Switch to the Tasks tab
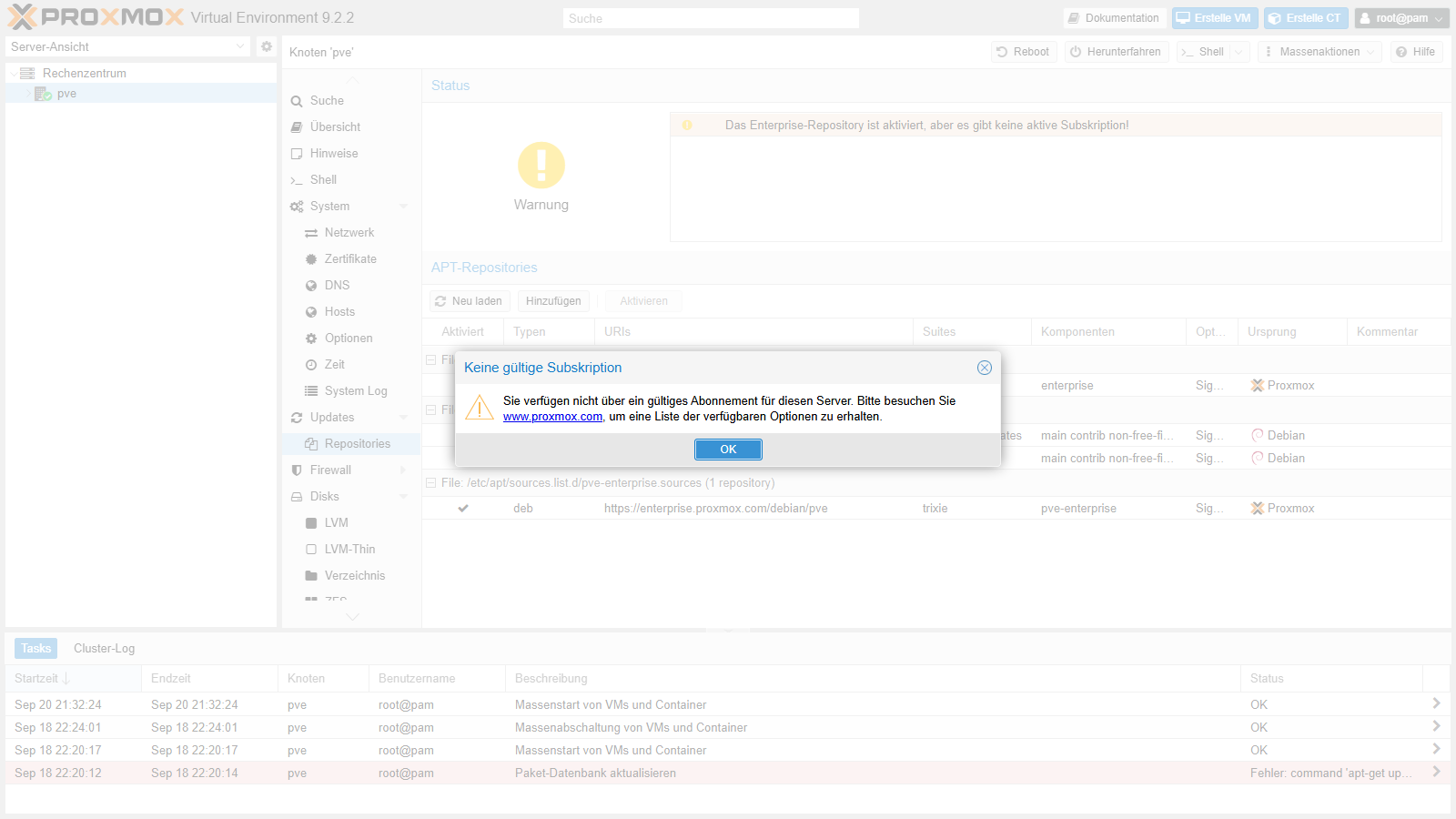 point(35,649)
